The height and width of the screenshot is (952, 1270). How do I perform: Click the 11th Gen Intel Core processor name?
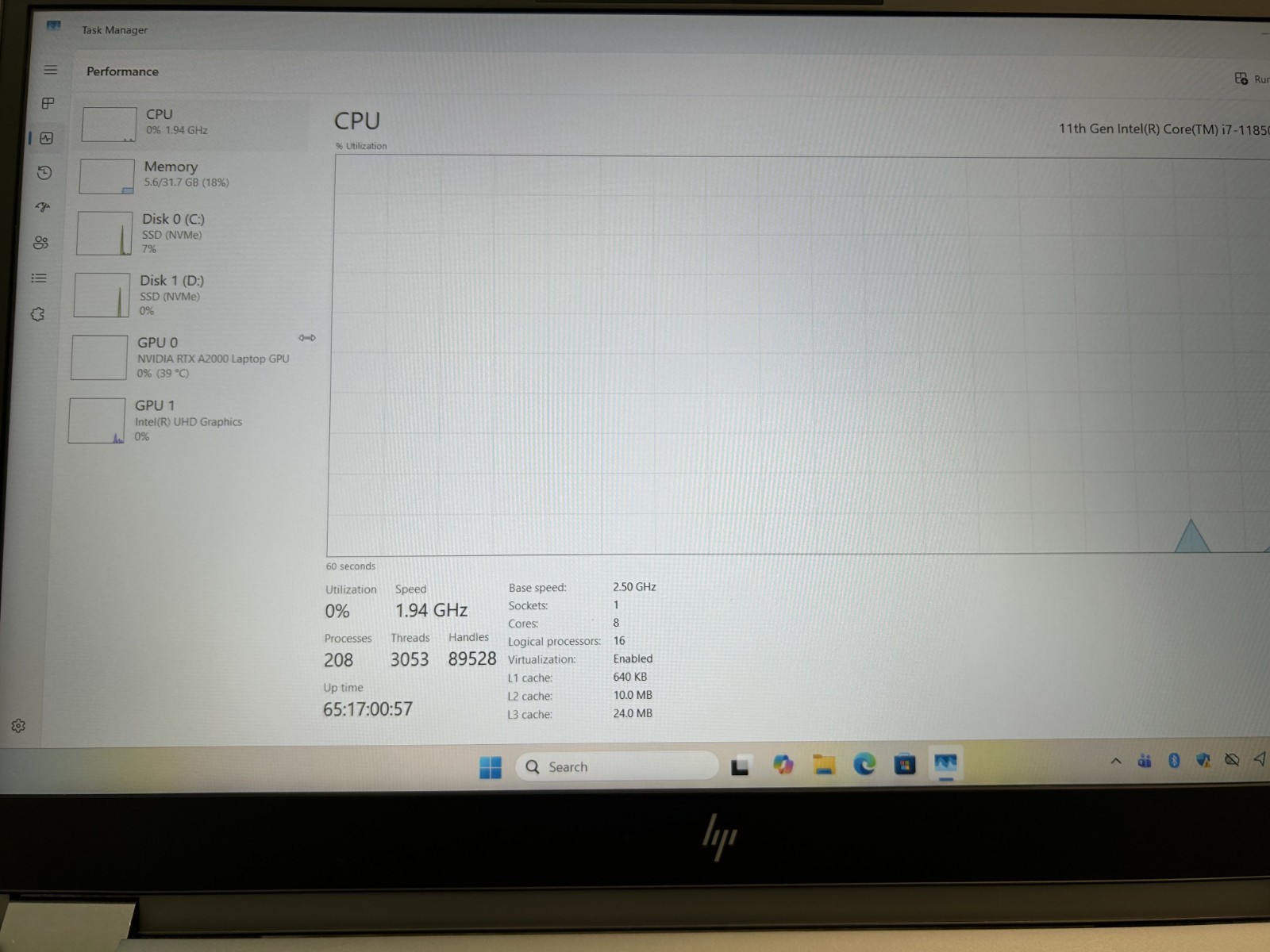[1164, 129]
